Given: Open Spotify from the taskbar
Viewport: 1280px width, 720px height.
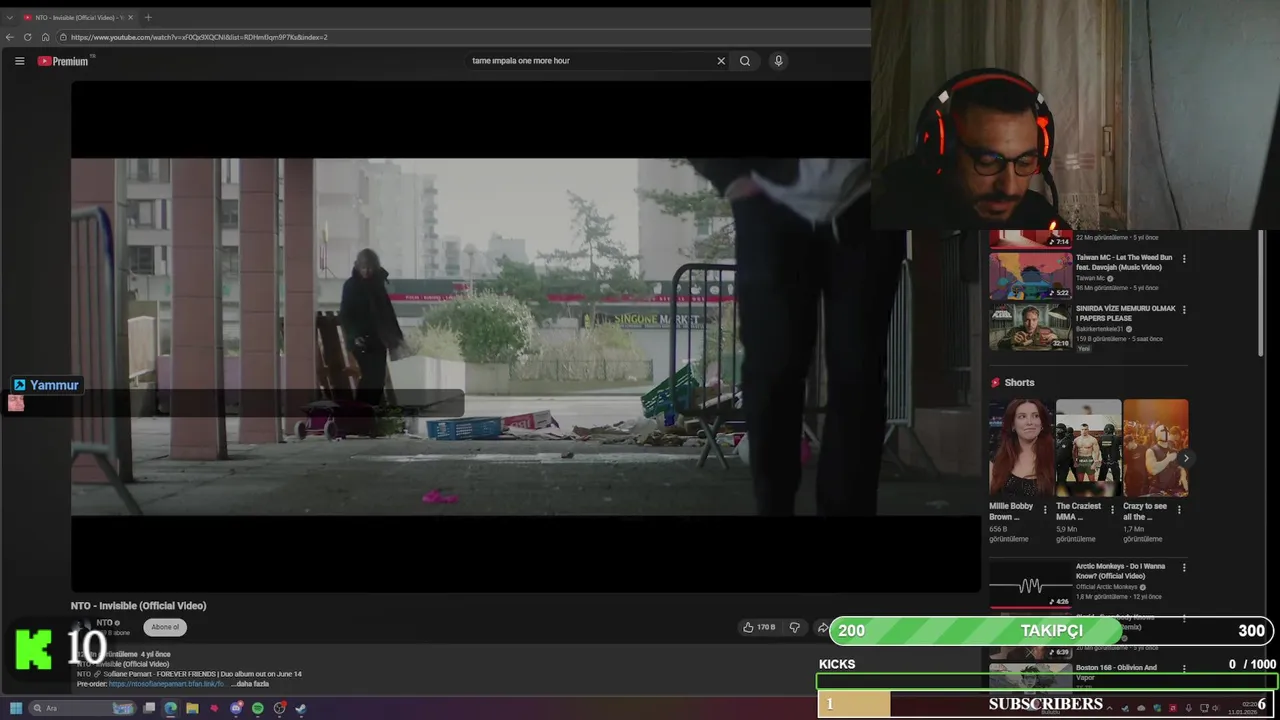Looking at the screenshot, I should coord(258,708).
